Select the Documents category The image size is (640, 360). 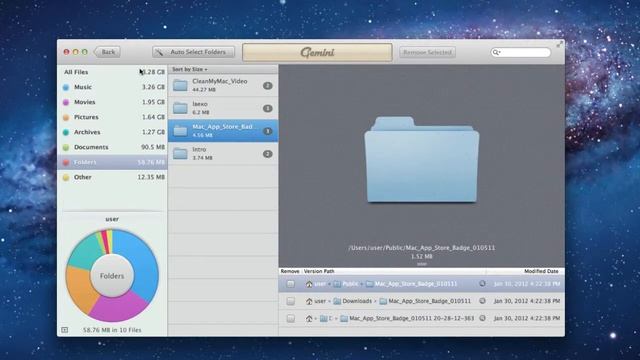tap(112, 147)
